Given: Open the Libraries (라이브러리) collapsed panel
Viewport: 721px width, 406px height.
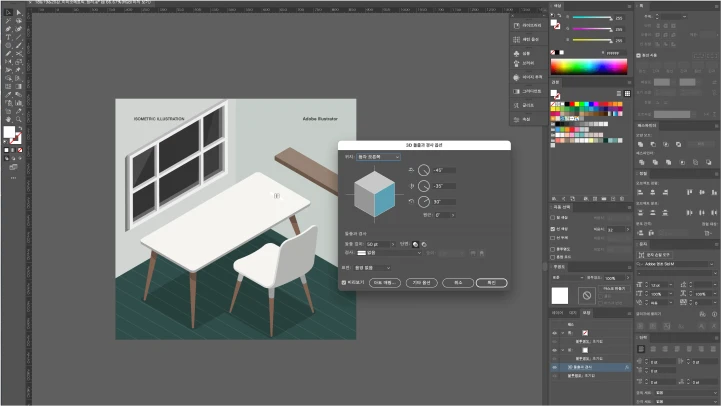Looking at the screenshot, I should (x=528, y=25).
